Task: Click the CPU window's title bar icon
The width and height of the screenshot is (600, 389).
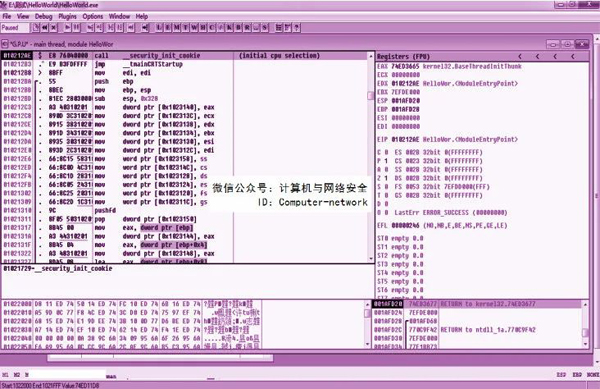Action: [5, 44]
